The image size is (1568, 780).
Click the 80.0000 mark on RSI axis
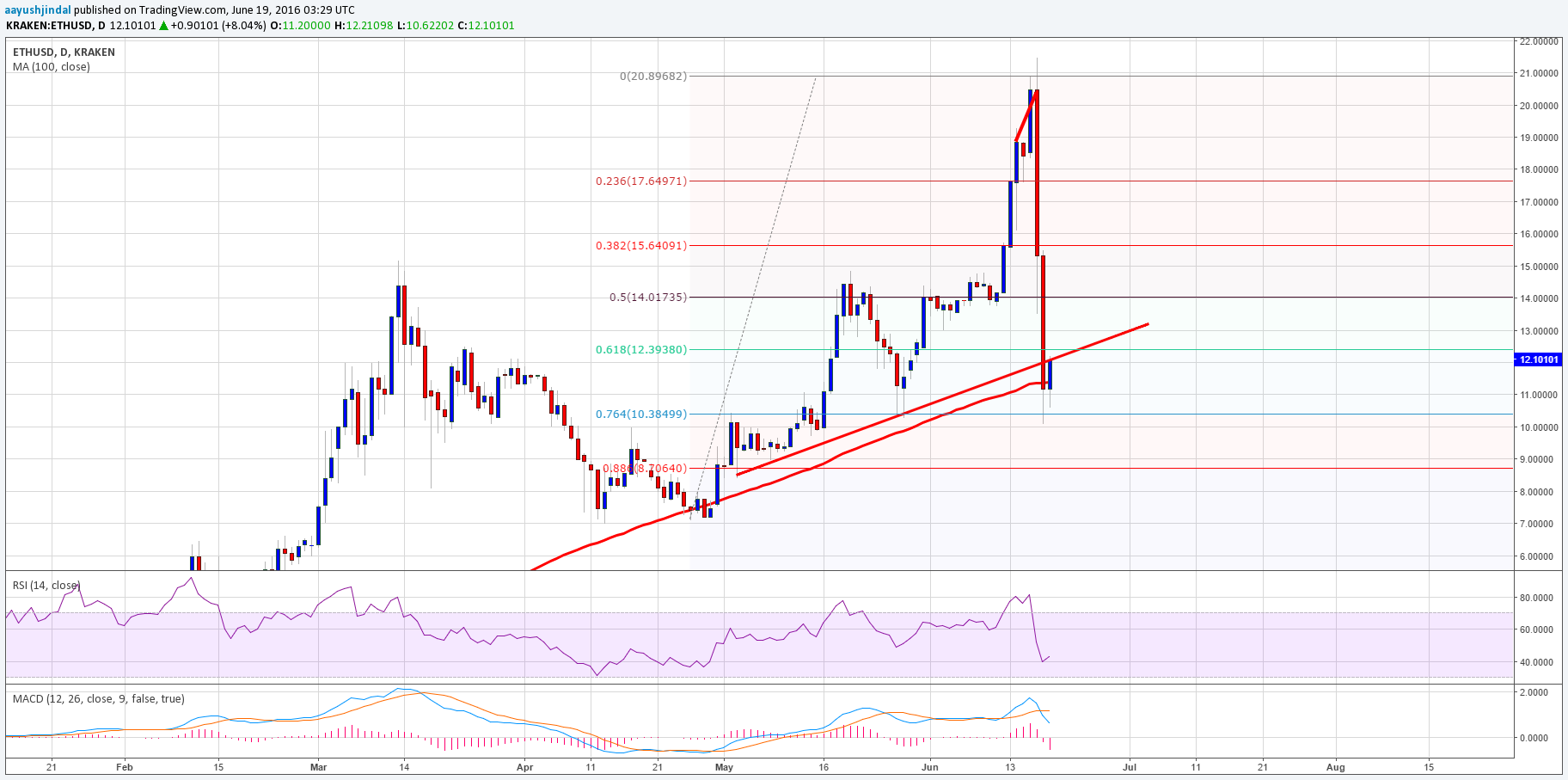1539,598
